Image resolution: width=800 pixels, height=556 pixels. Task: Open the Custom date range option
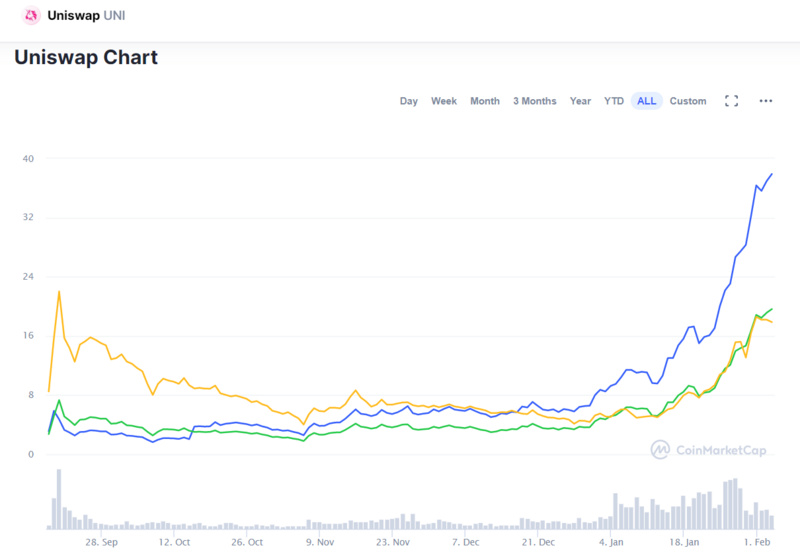click(688, 101)
